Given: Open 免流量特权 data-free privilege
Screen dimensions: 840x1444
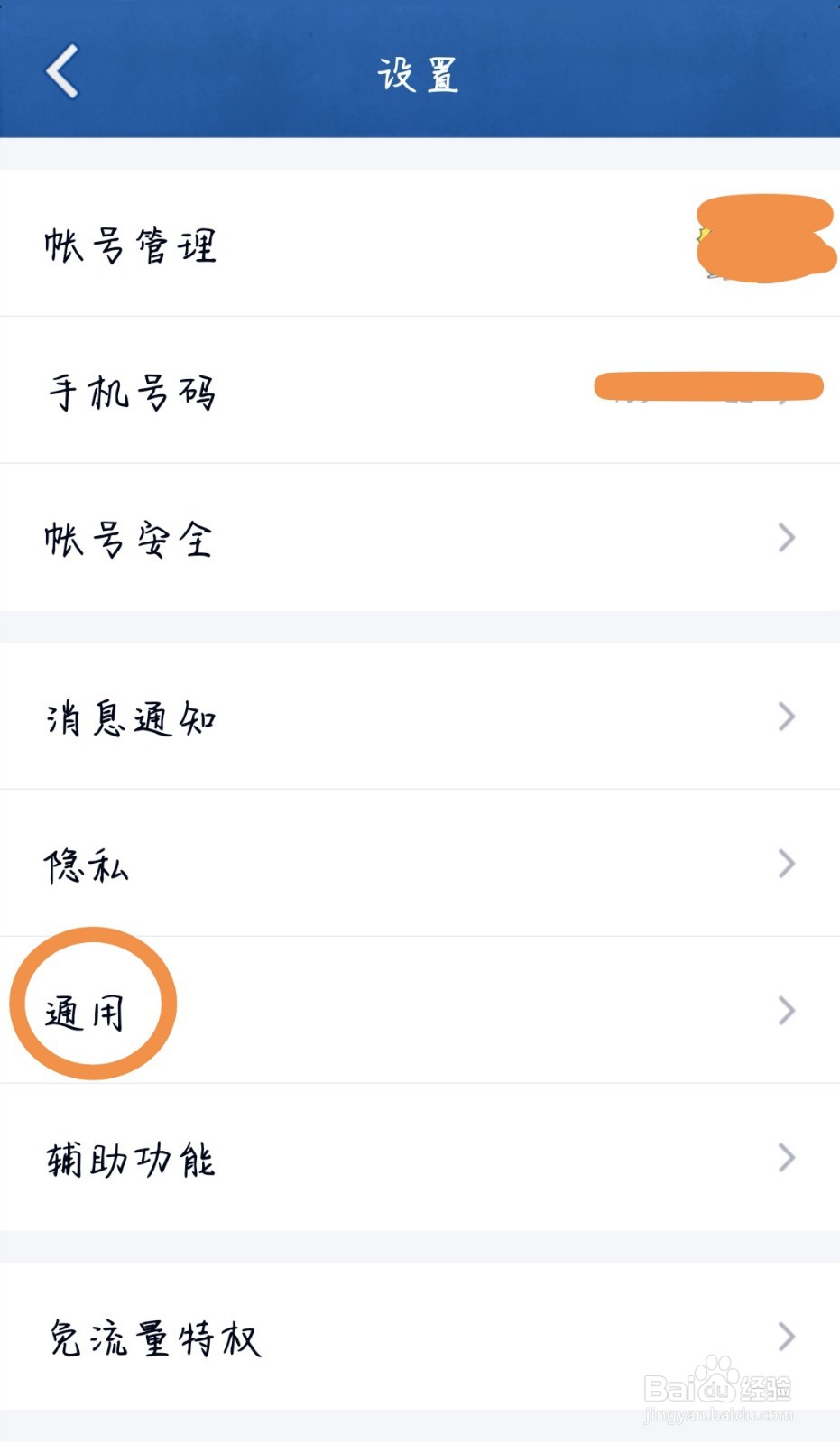Looking at the screenshot, I should click(155, 1338).
